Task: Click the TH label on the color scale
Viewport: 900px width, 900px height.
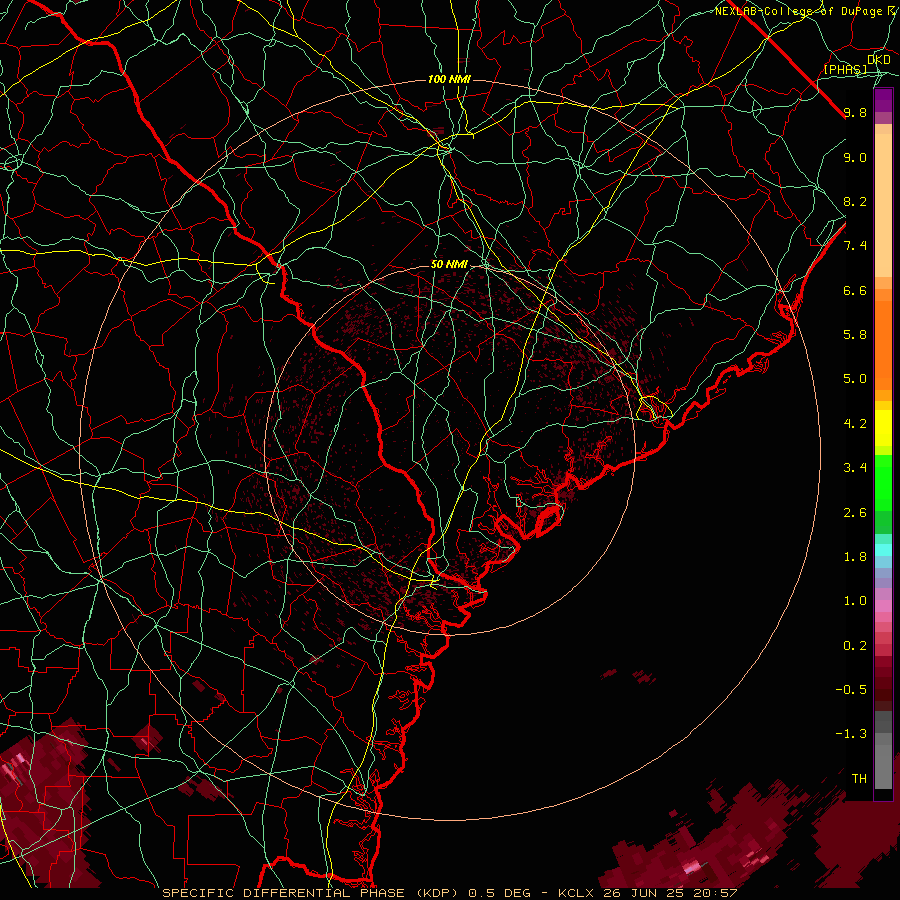Action: (859, 778)
